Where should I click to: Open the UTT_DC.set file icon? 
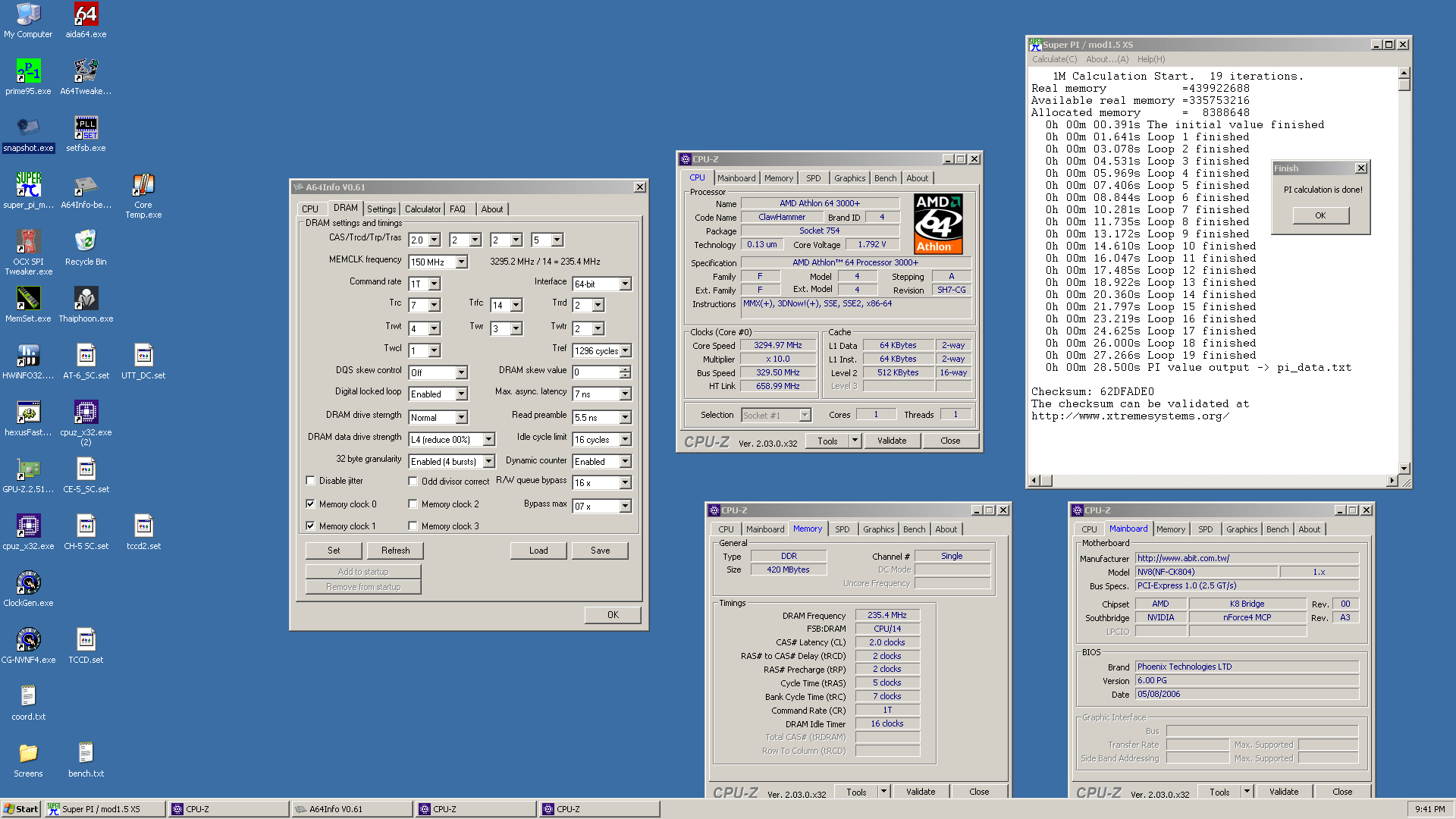point(143,362)
